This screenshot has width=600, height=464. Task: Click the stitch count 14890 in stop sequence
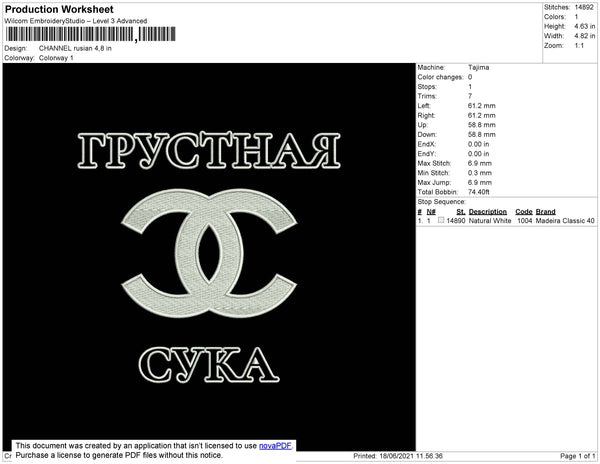point(456,221)
